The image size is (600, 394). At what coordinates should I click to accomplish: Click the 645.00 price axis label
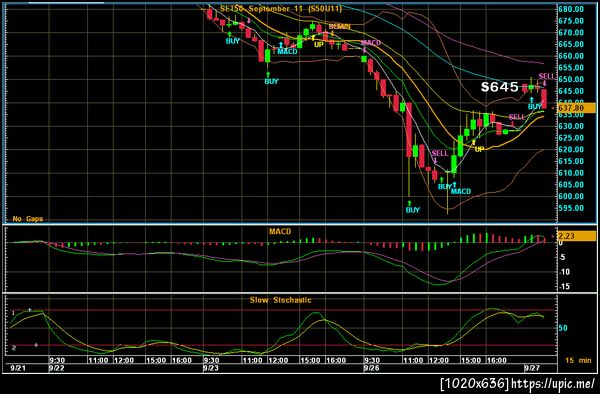click(x=571, y=91)
